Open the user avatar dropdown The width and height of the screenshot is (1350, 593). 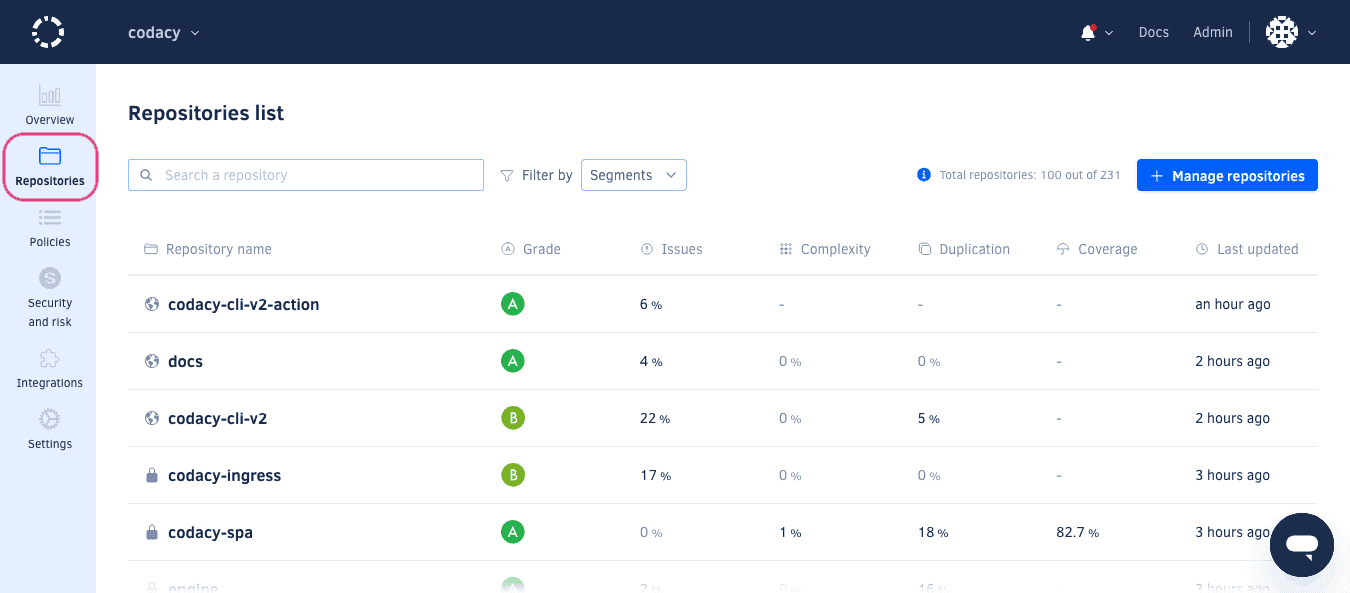1289,31
